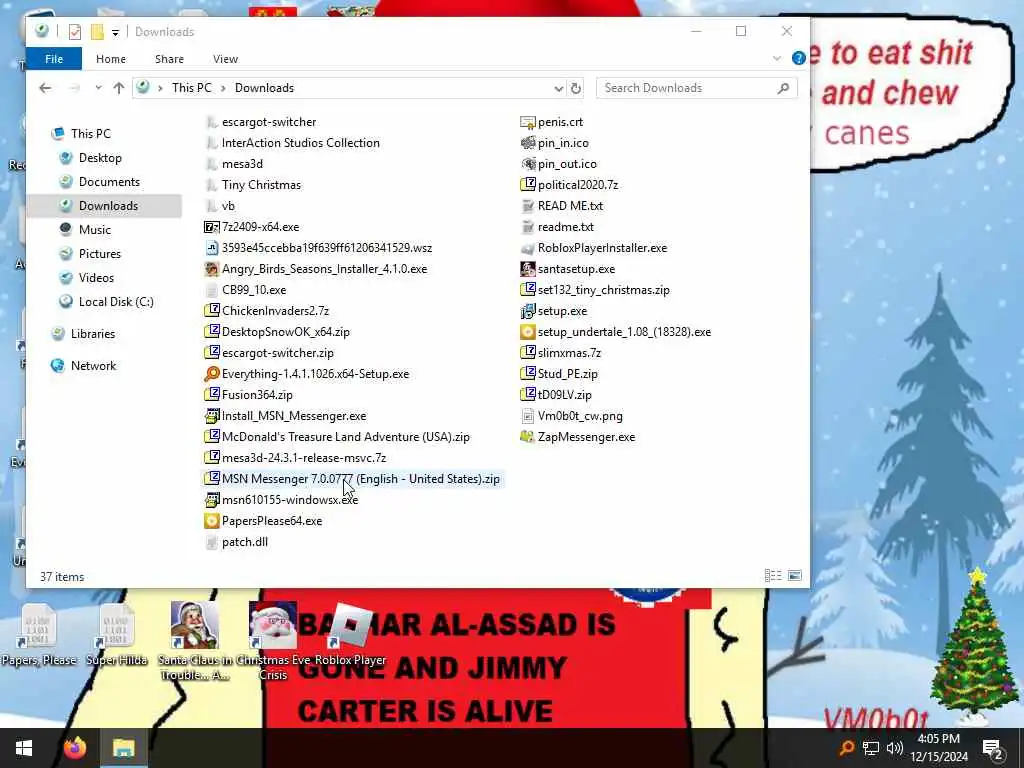Click This PC in address breadcrumb
1024x768 pixels.
point(191,88)
